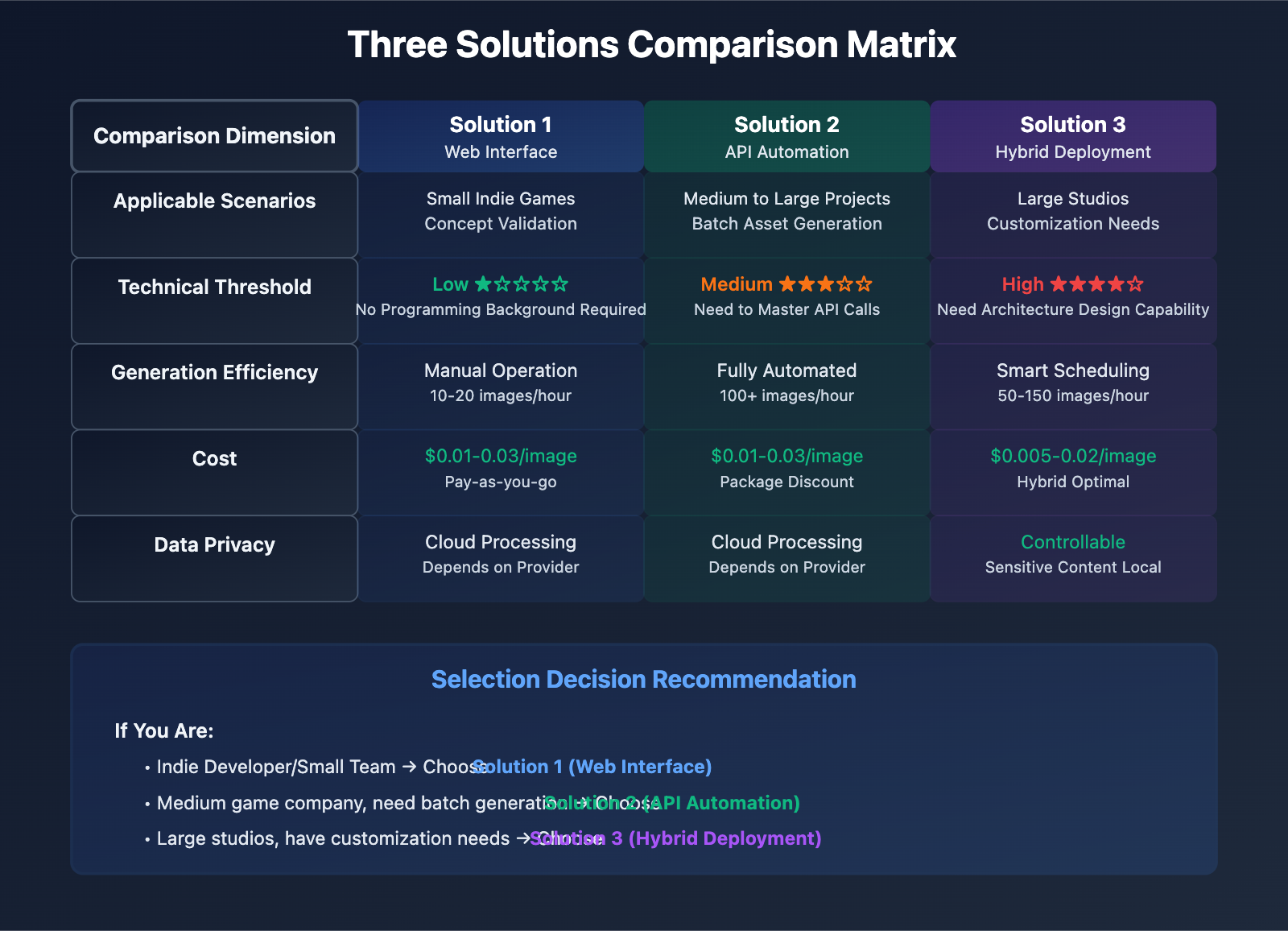
Task: Select the Solution 2 API Automation header
Action: (x=786, y=137)
